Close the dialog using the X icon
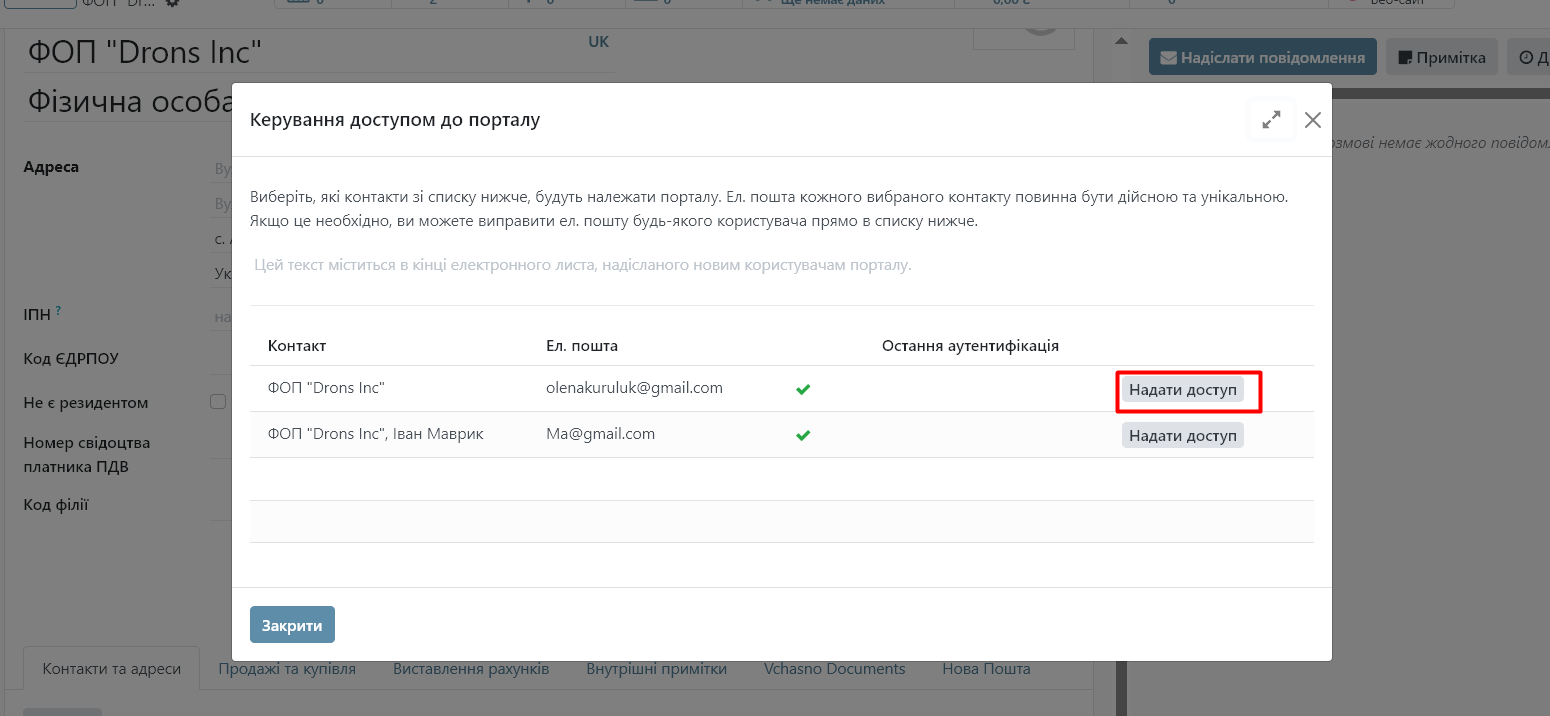The width and height of the screenshot is (1550, 716). [1313, 120]
